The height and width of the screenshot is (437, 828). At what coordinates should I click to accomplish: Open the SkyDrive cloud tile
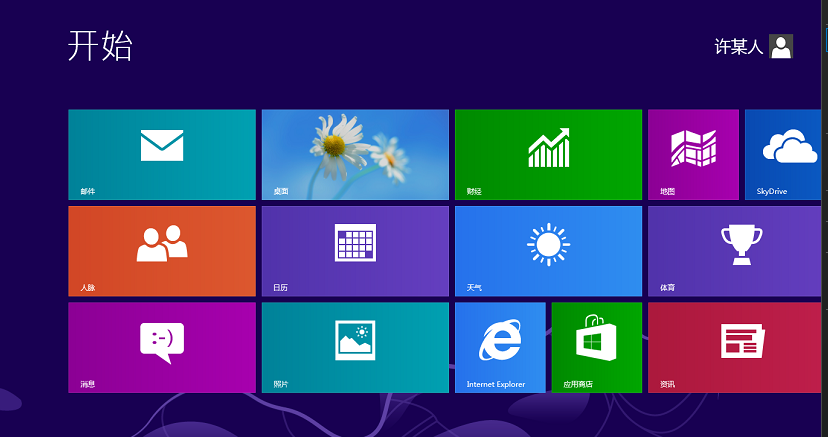[783, 155]
